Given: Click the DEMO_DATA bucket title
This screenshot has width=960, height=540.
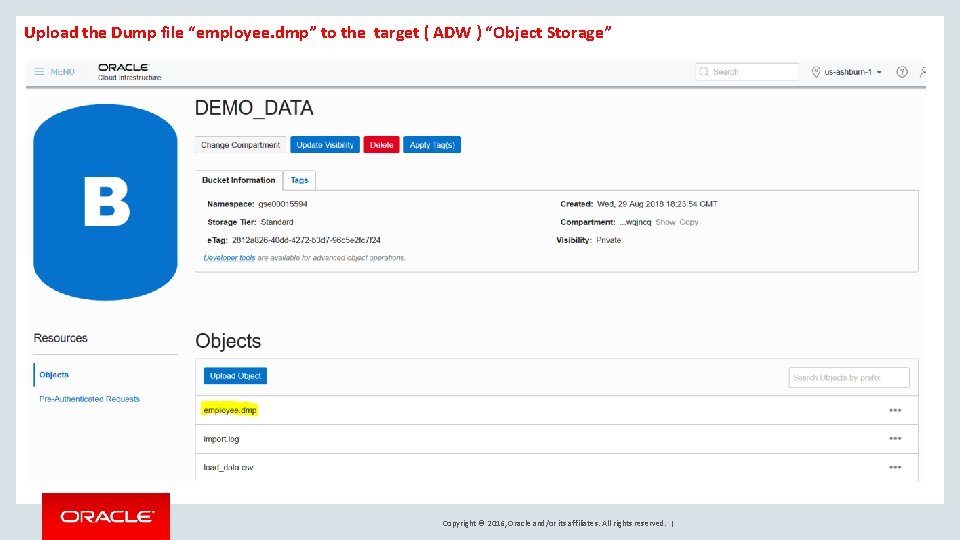Looking at the screenshot, I should (x=254, y=108).
